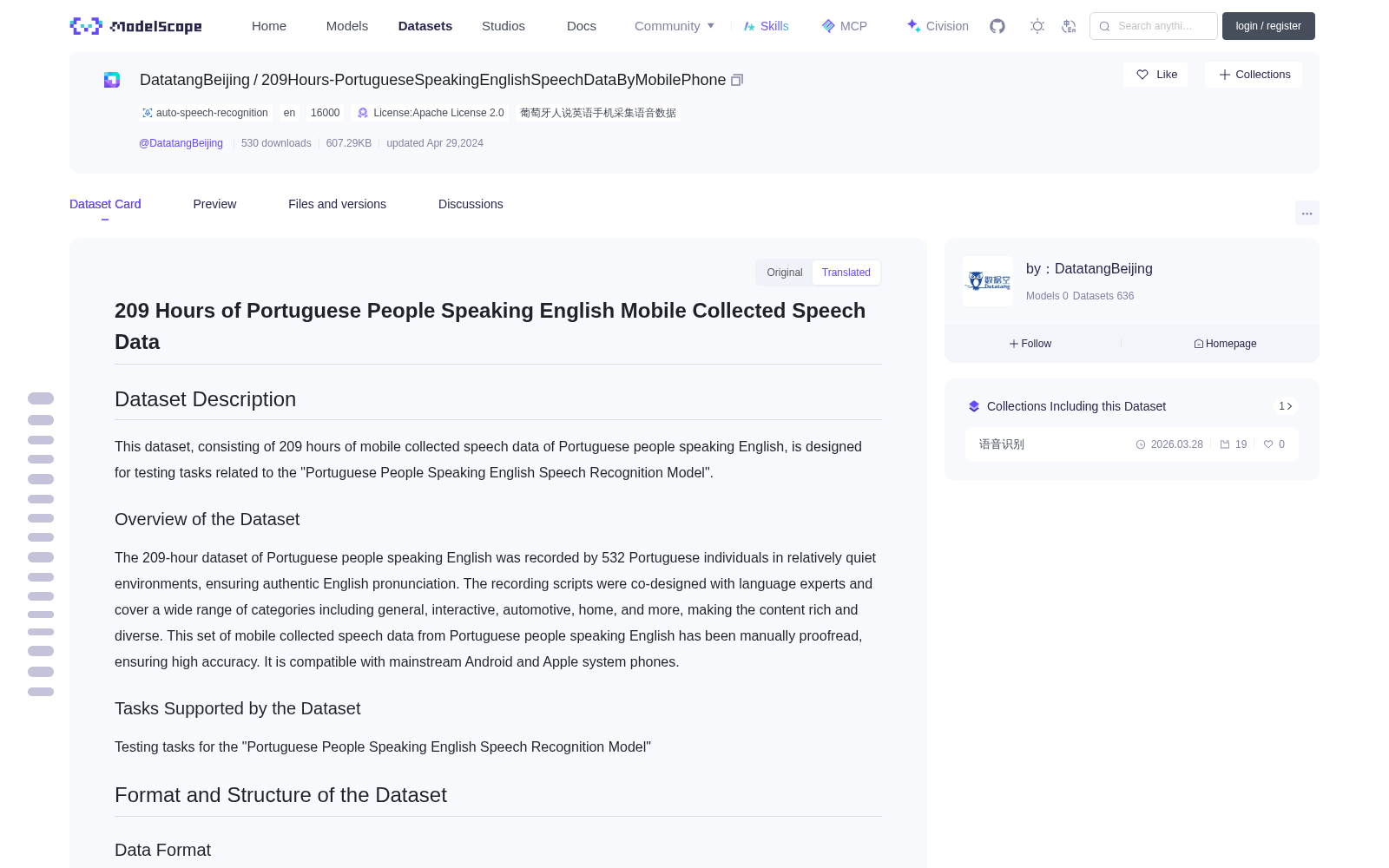Copy dataset name using copy icon
The height and width of the screenshot is (868, 1389).
pos(737,80)
